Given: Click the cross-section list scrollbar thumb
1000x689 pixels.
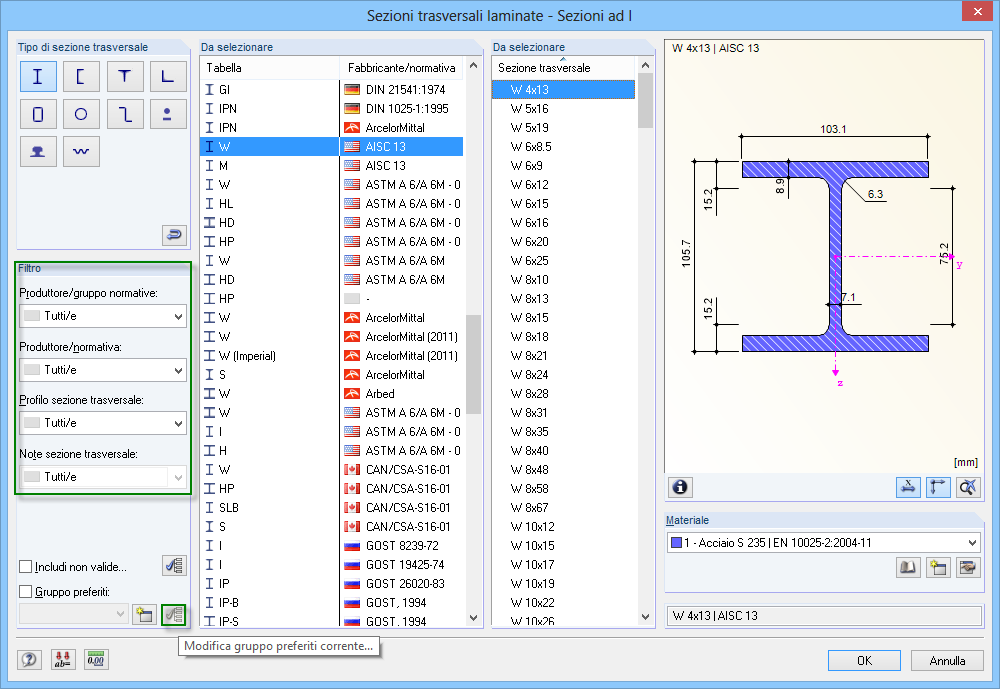Looking at the screenshot, I should point(645,100).
